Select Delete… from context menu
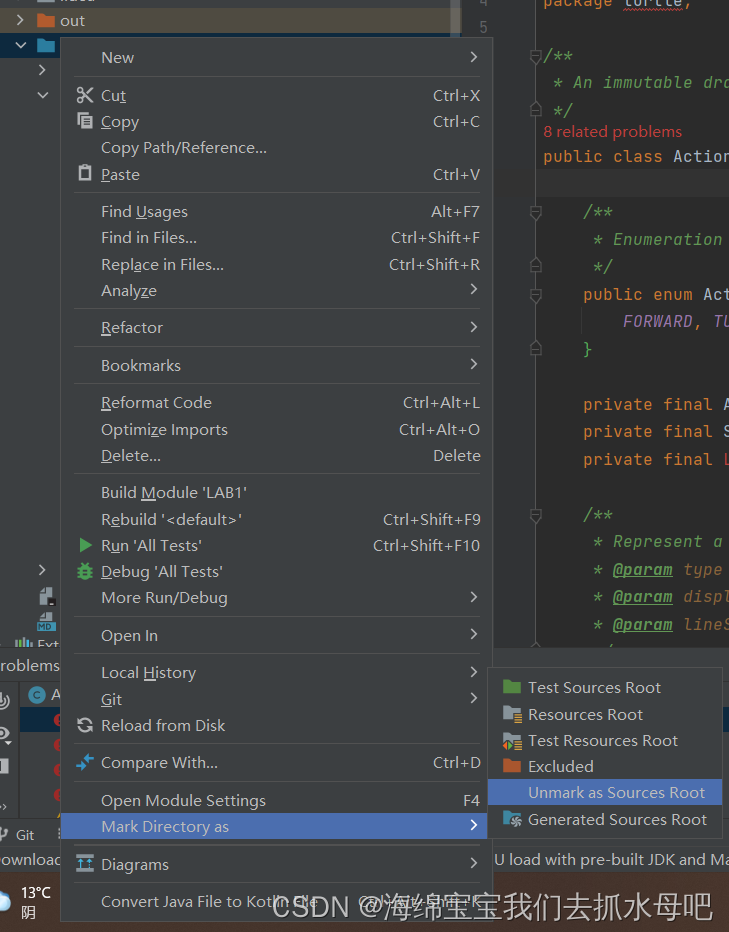The height and width of the screenshot is (932, 729). (x=276, y=455)
